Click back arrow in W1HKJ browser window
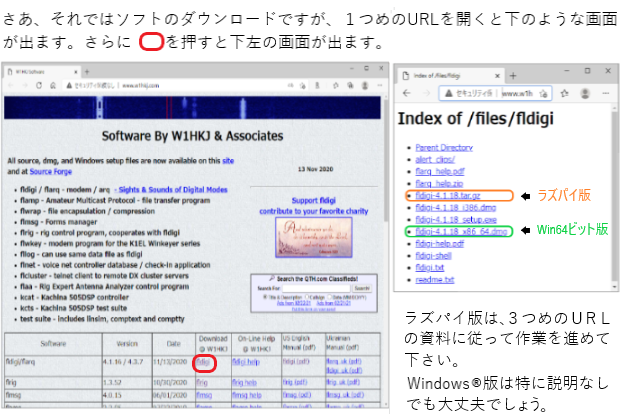620x415 pixels. 11,85
